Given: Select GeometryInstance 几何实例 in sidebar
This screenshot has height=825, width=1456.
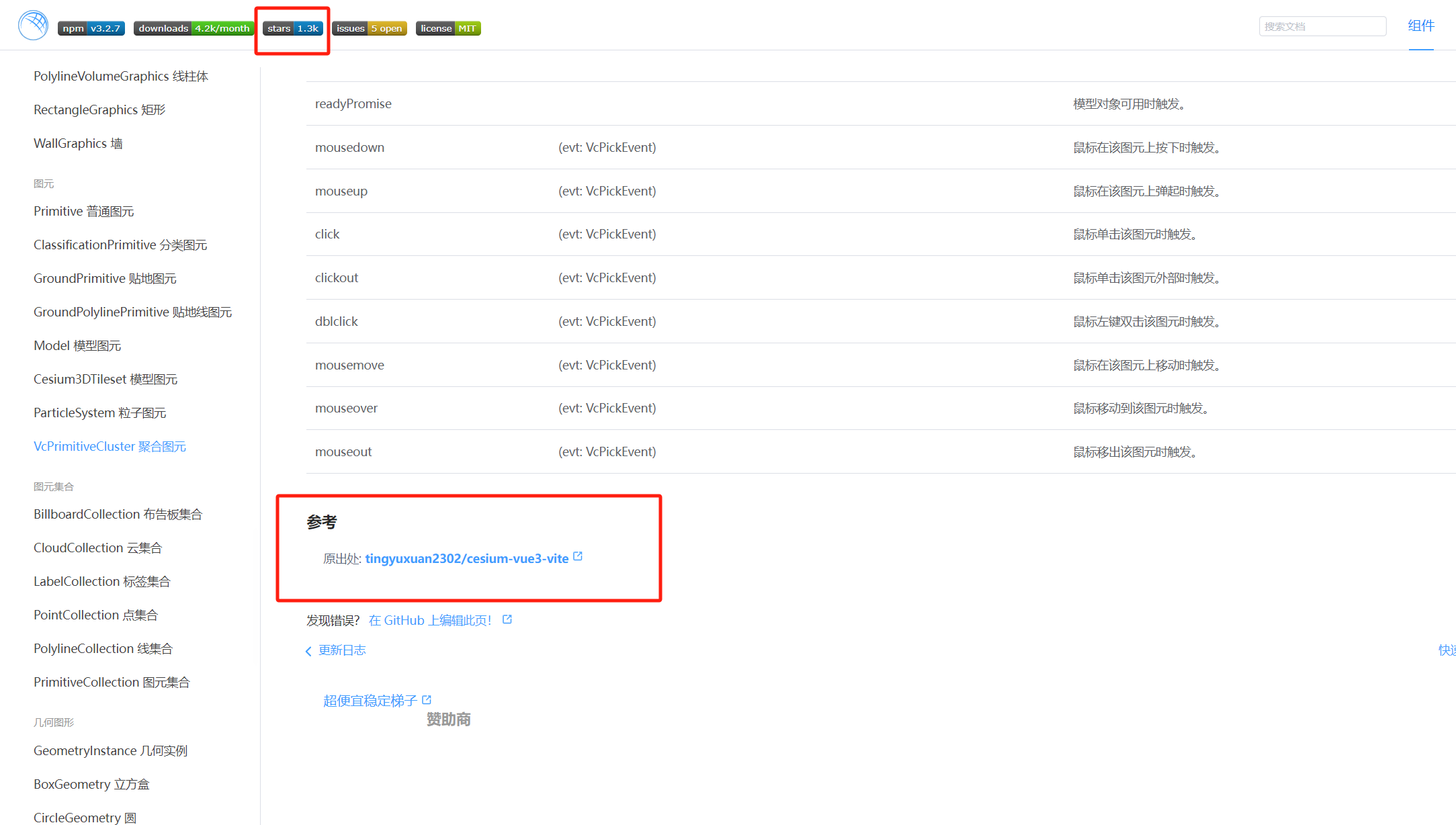Looking at the screenshot, I should click(110, 750).
